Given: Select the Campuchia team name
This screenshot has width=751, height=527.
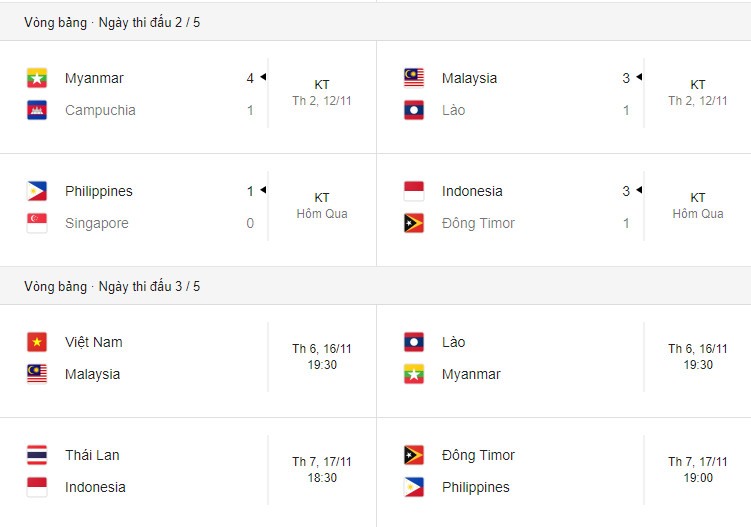Looking at the screenshot, I should tap(100, 110).
